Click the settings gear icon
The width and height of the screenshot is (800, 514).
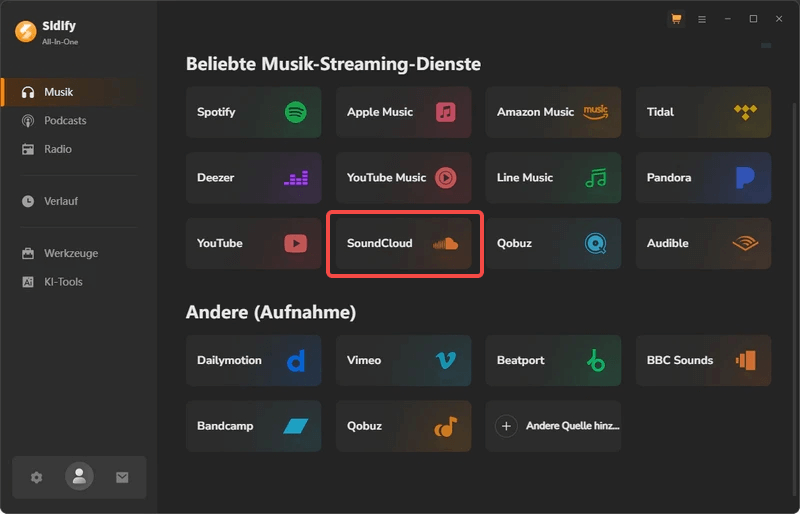click(37, 478)
